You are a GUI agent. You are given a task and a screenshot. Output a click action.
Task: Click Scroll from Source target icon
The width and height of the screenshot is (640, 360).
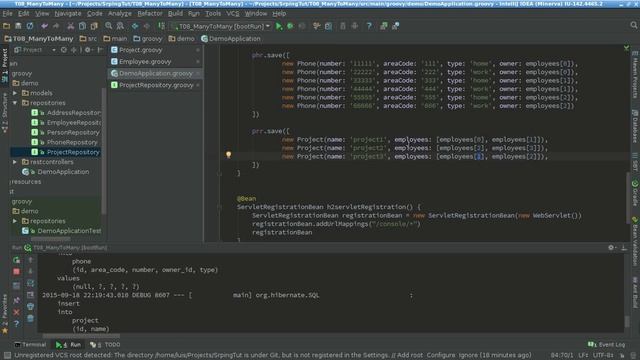tap(64, 50)
